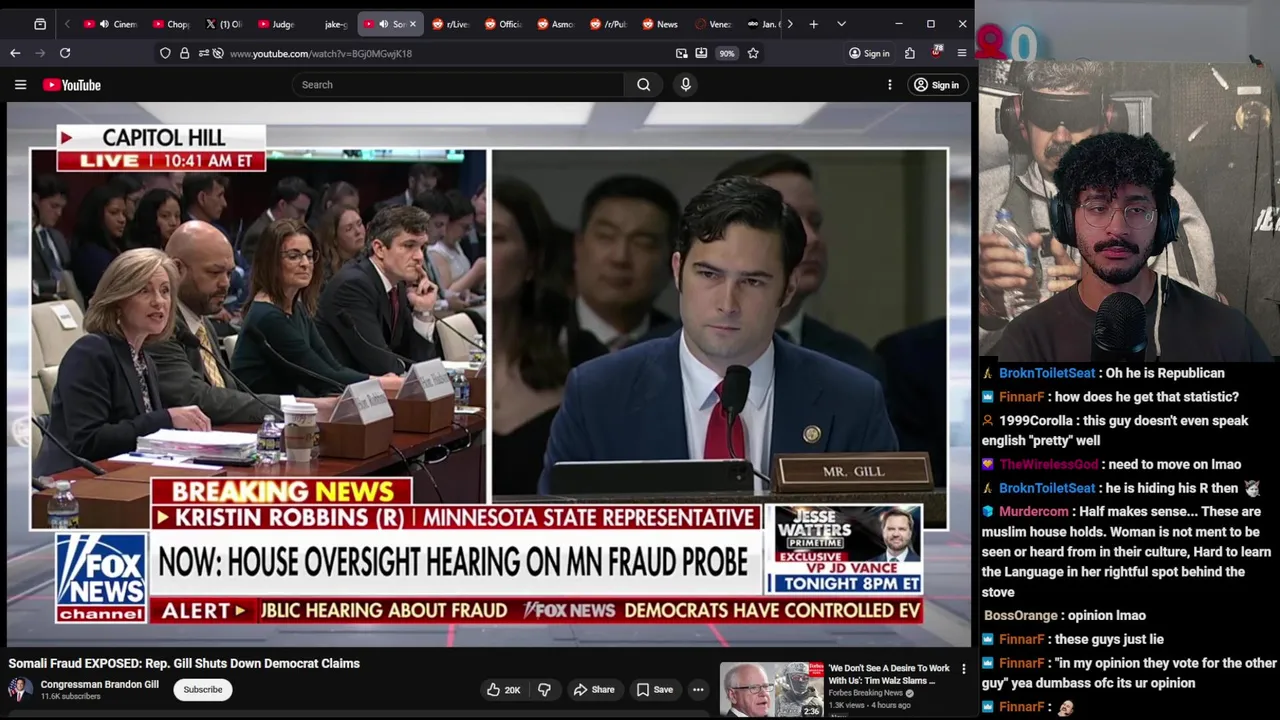Switch to the Jan. tab
The width and height of the screenshot is (1280, 720).
pyautogui.click(x=762, y=24)
